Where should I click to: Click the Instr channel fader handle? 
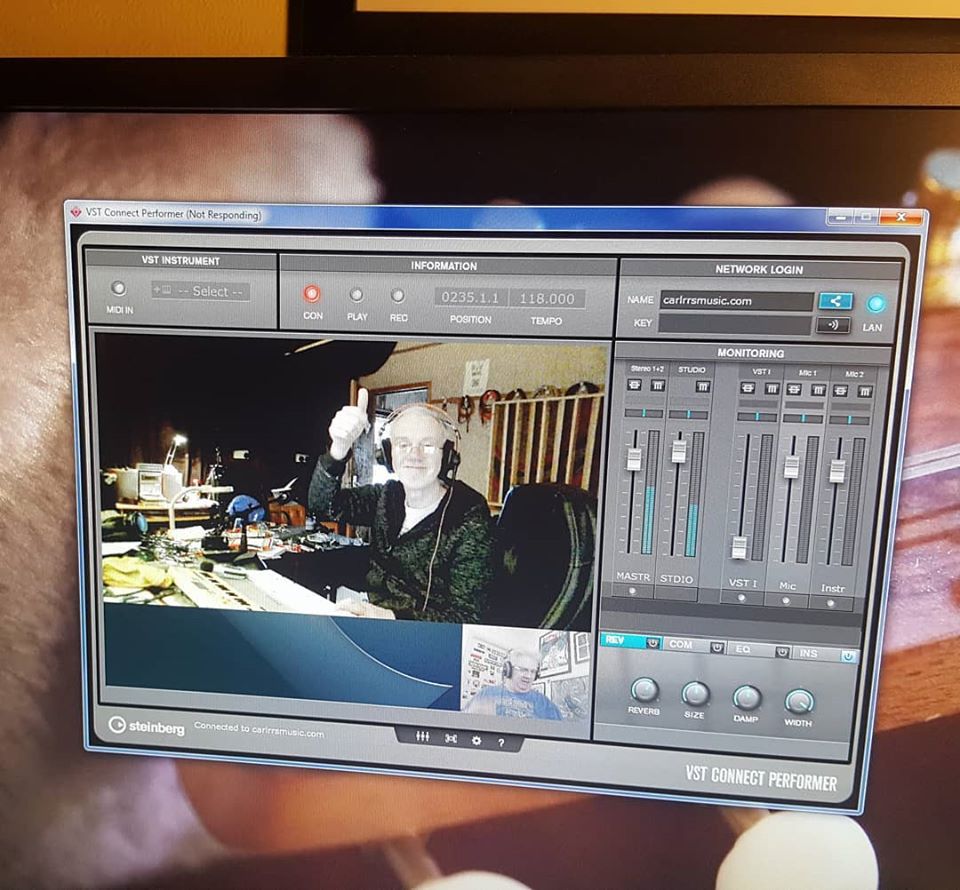pyautogui.click(x=837, y=470)
